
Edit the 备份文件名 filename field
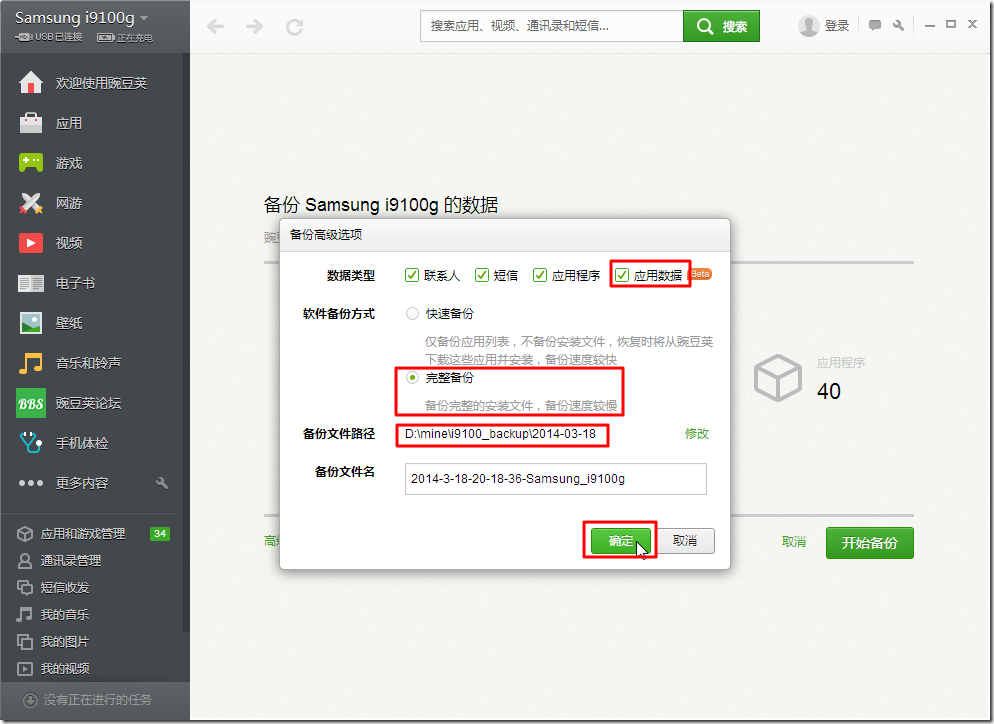click(555, 479)
